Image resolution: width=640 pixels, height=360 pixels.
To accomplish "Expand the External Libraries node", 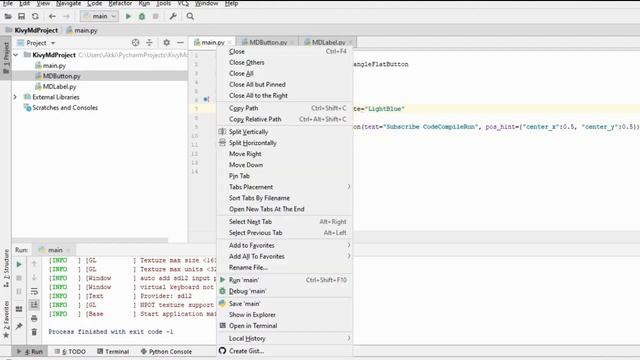I will tap(15, 97).
